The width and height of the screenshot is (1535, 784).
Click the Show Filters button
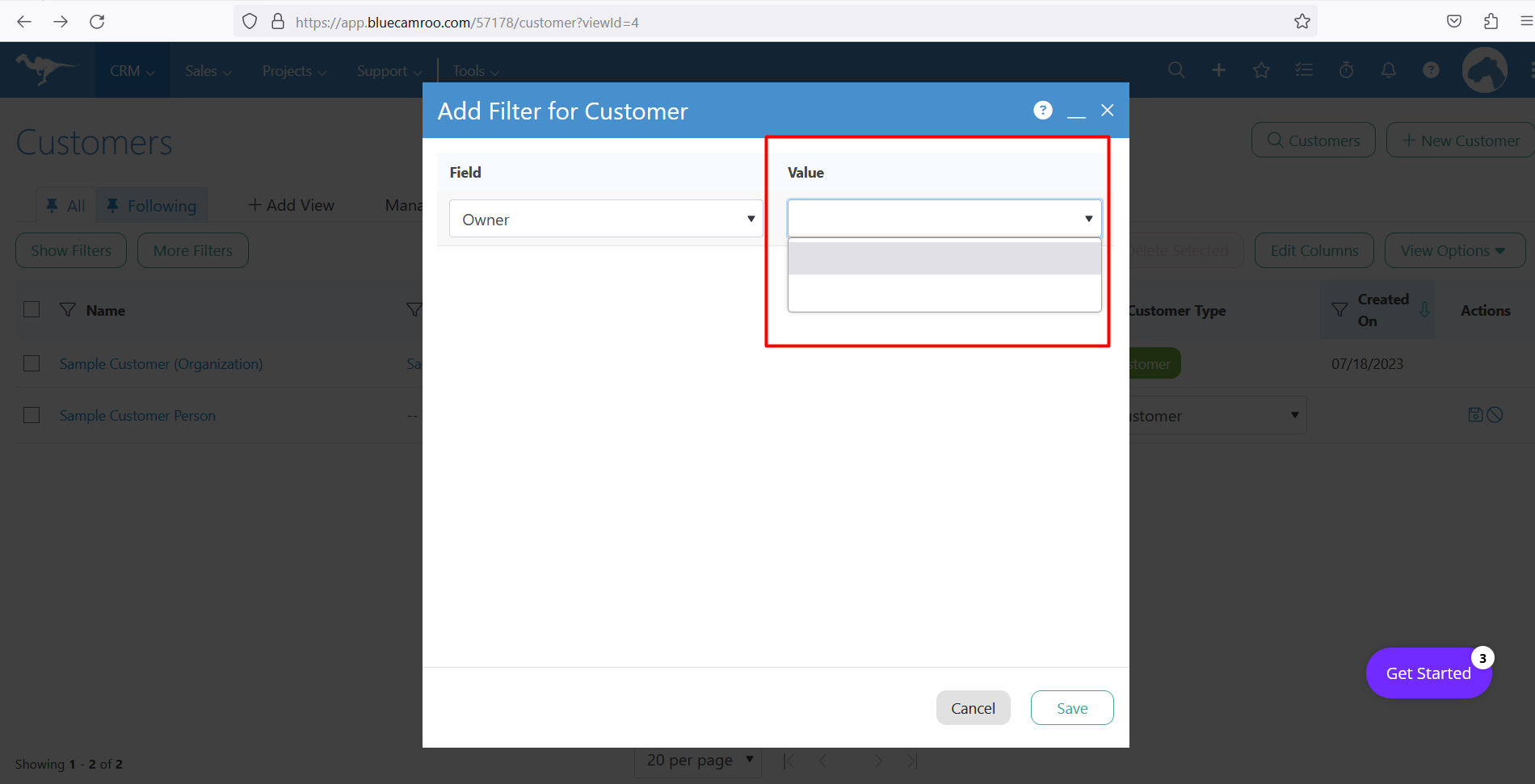pos(71,250)
